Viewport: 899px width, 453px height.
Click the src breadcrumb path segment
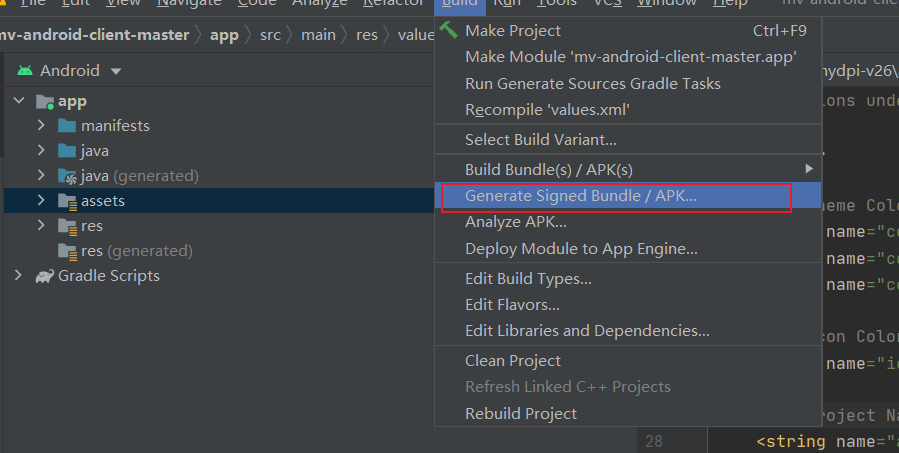pos(270,35)
